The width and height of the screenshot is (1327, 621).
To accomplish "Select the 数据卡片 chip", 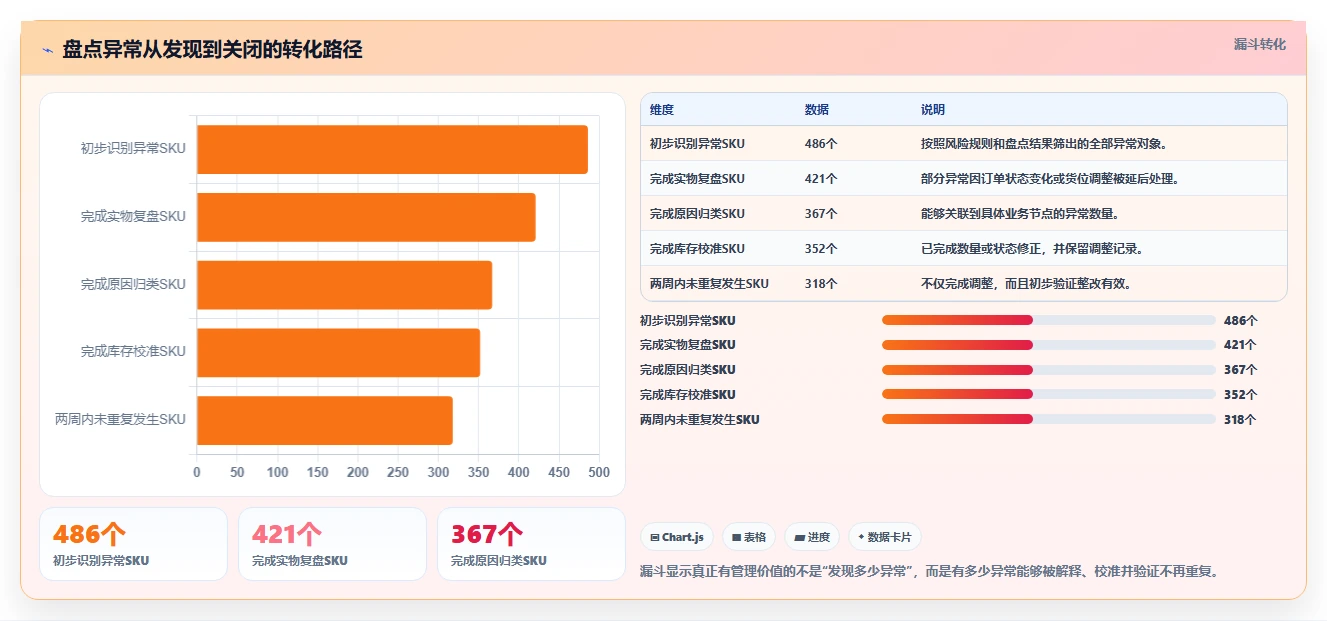I will coord(884,537).
